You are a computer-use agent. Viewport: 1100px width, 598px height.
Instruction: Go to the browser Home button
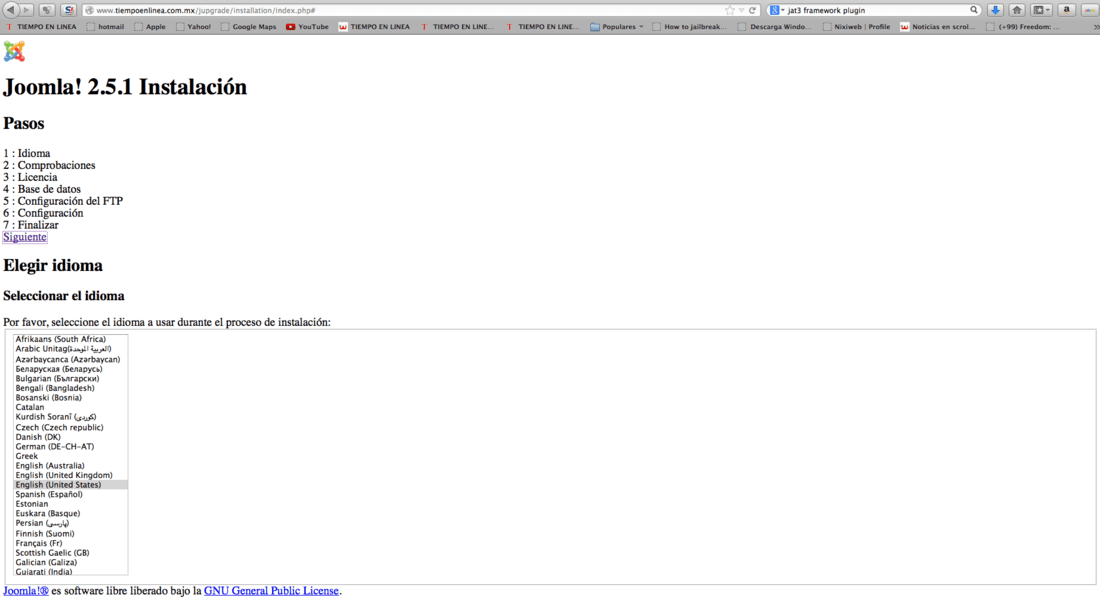point(1017,10)
